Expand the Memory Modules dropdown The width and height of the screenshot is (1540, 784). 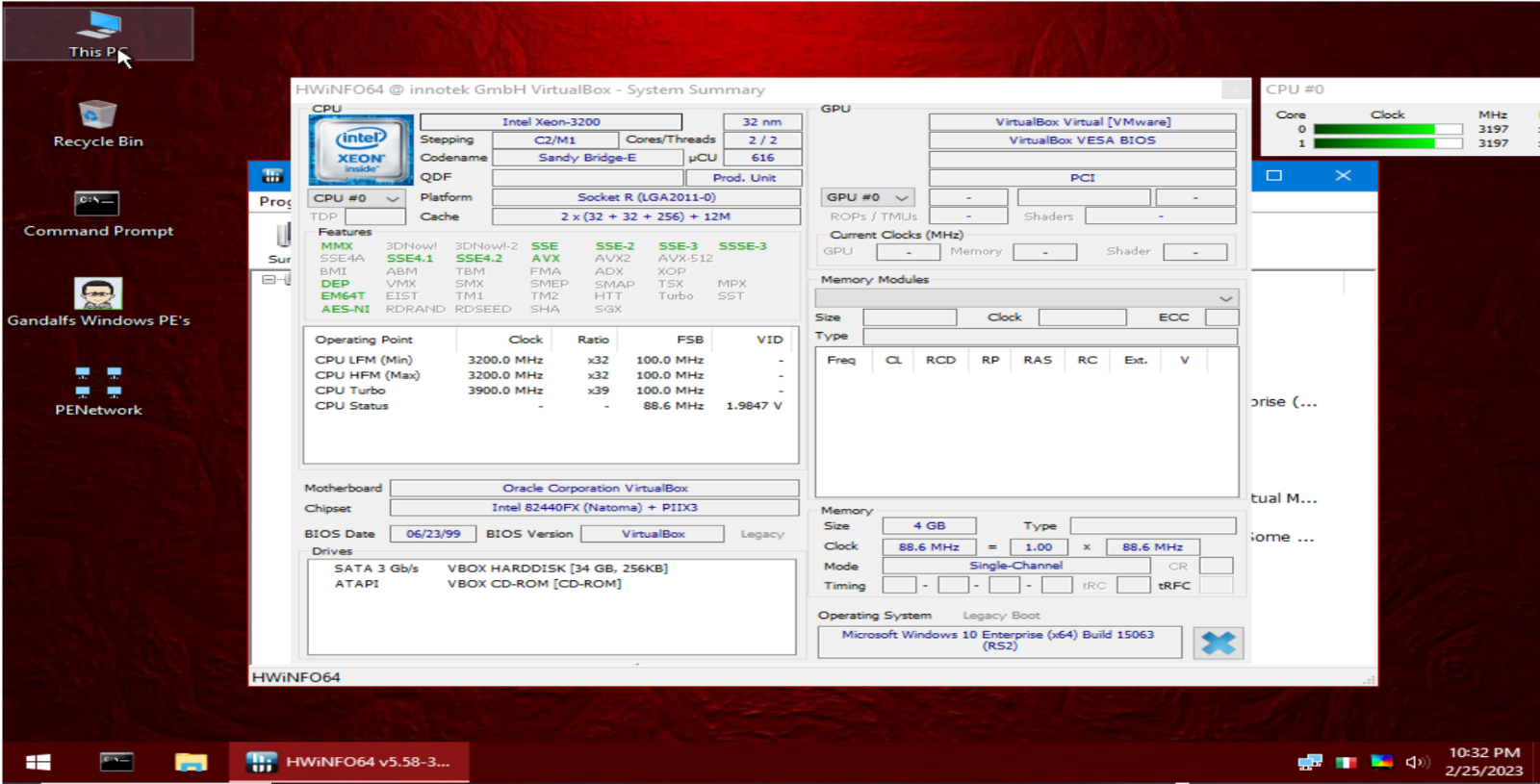tap(1027, 298)
